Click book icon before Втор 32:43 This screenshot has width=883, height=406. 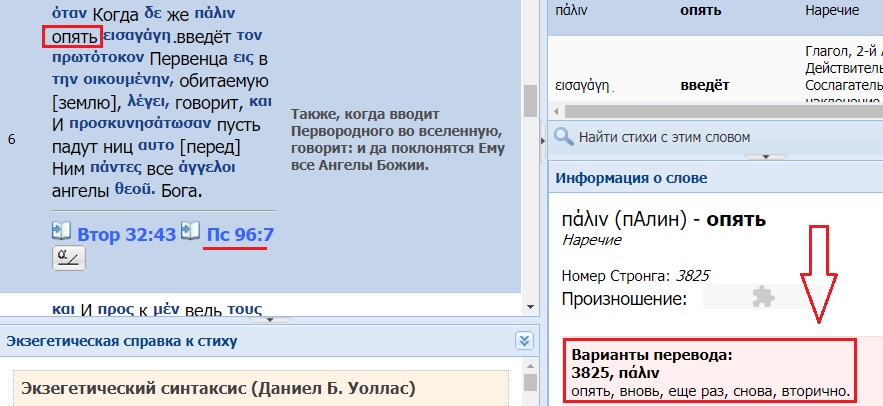pyautogui.click(x=61, y=232)
